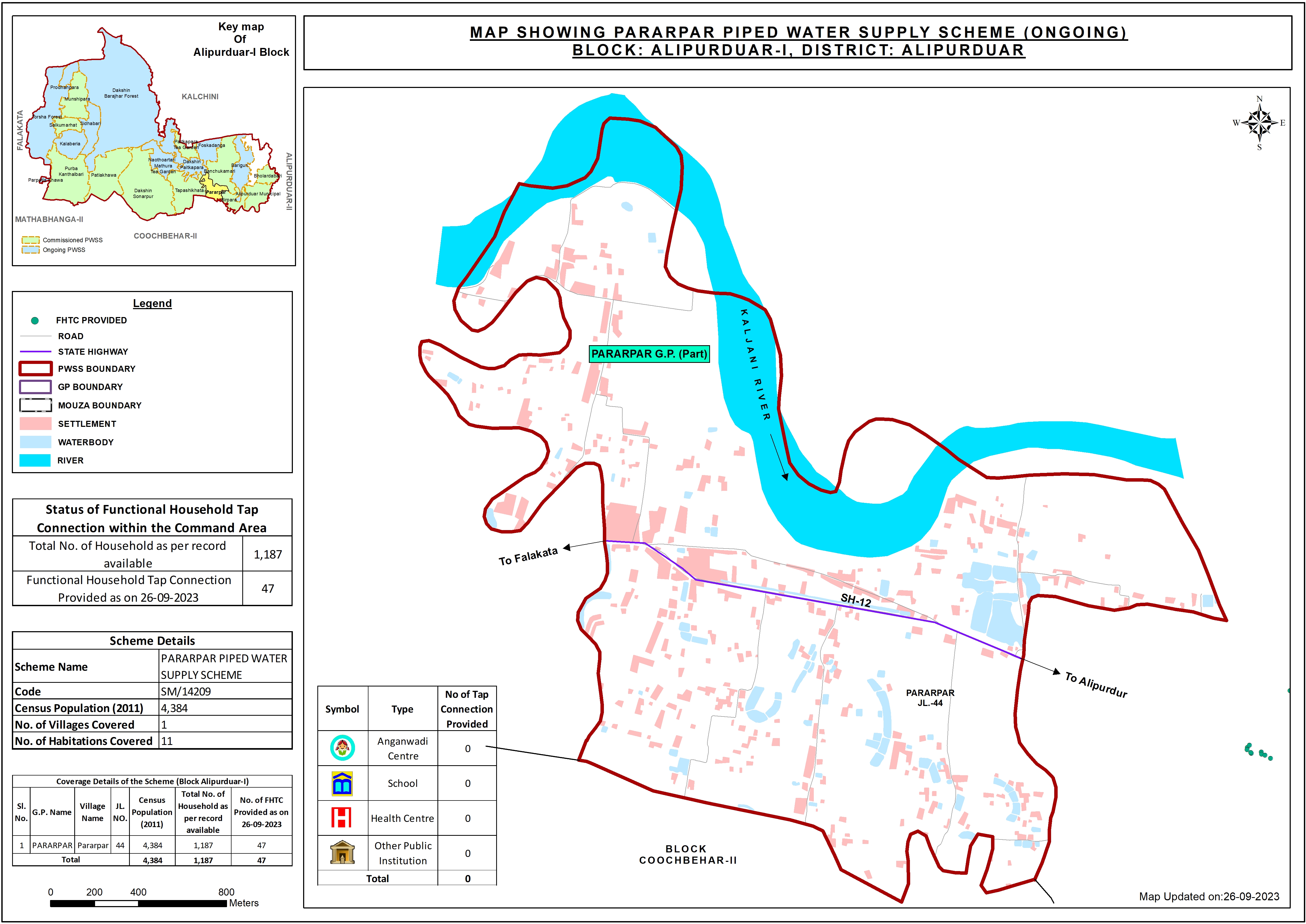Viewport: 1306px width, 924px height.
Task: Click the PWSS Boundary legend symbol
Action: [35, 369]
